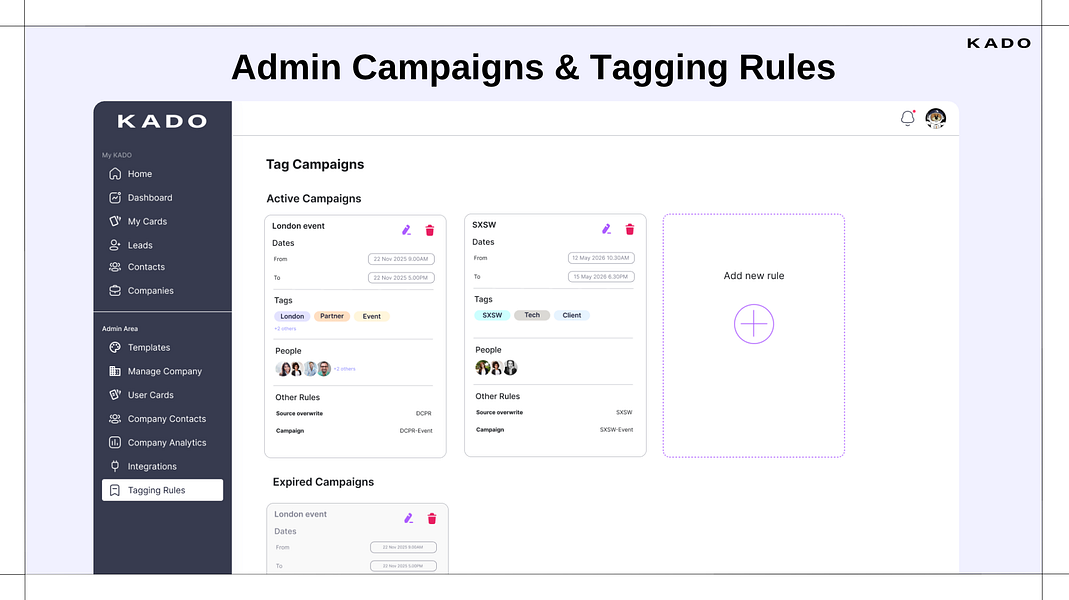Click the London tag chip
This screenshot has height=600, width=1069.
click(x=292, y=316)
